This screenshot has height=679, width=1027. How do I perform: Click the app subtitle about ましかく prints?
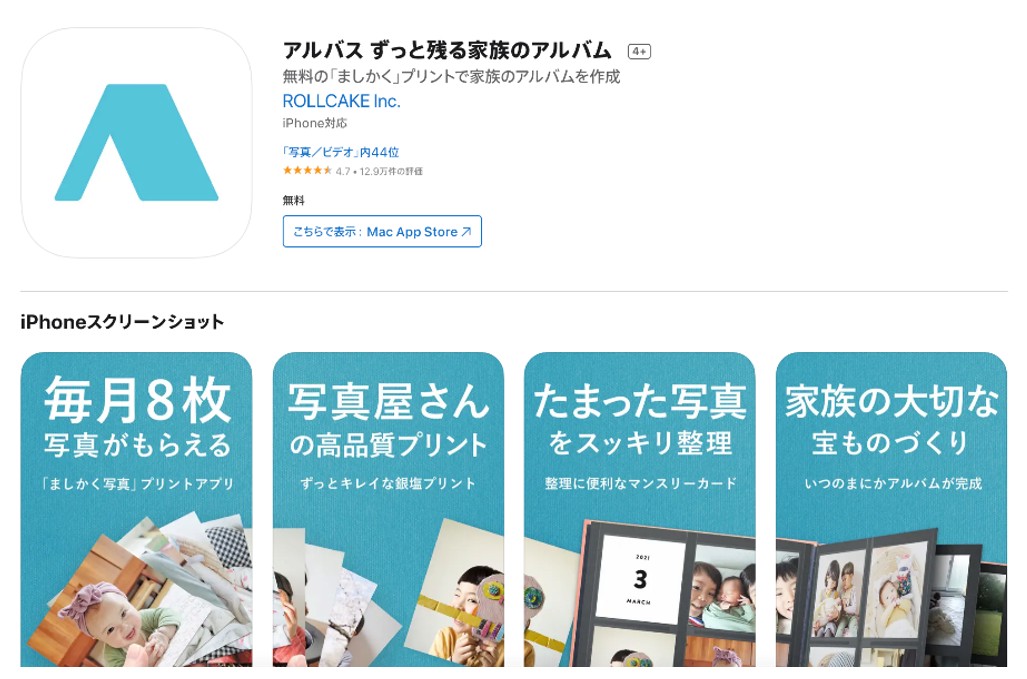point(451,77)
